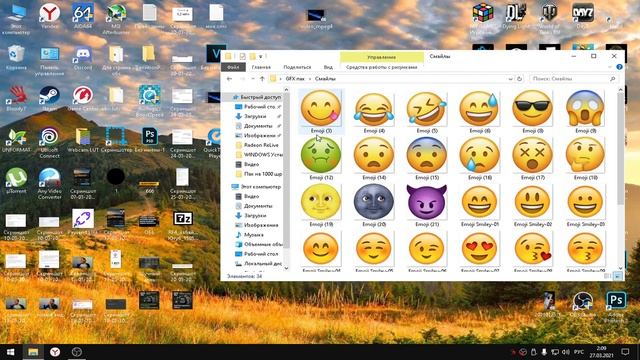
Task: Select Этот компьютер in navigation pane
Action: tap(257, 187)
